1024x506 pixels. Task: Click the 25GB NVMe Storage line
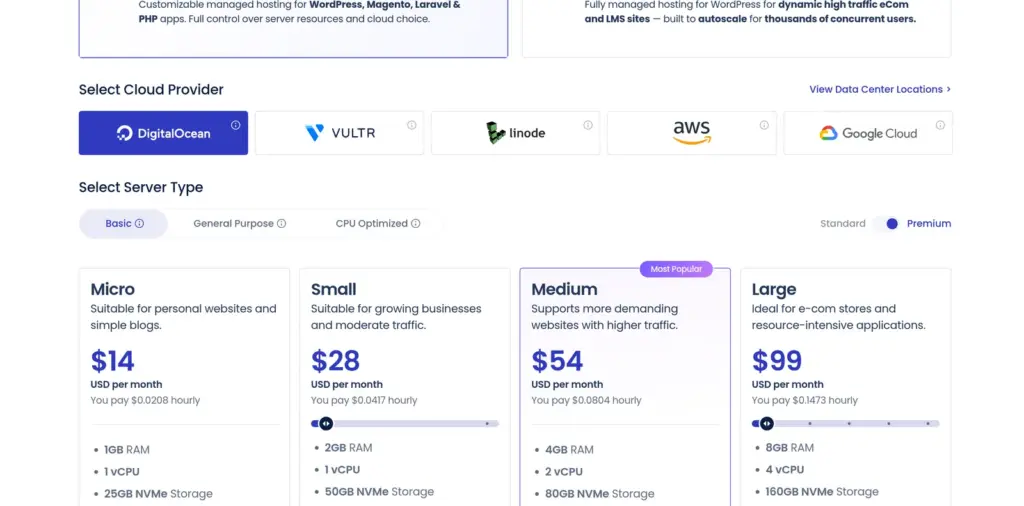pyautogui.click(x=158, y=494)
